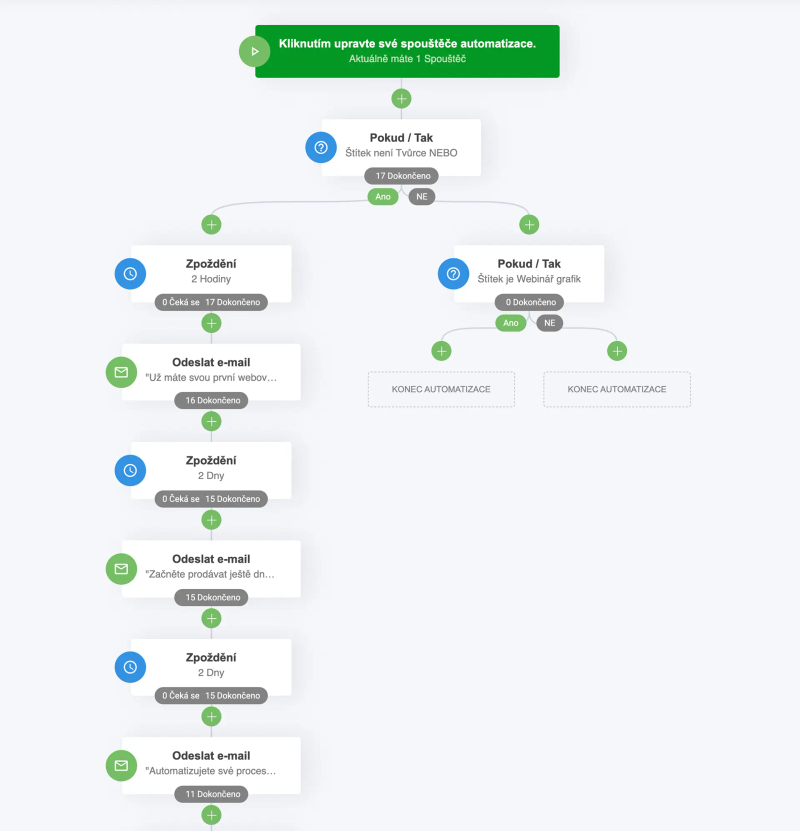Click the play icon on the green trigger banner

click(x=253, y=50)
